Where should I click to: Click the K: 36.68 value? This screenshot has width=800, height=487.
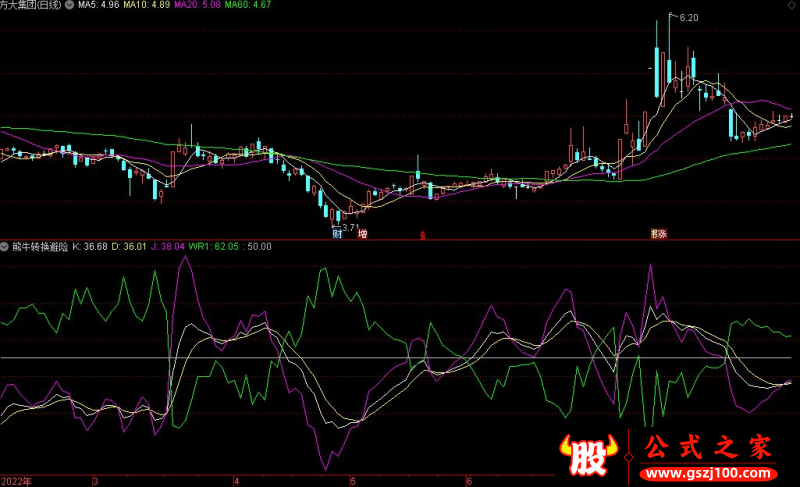pos(90,247)
